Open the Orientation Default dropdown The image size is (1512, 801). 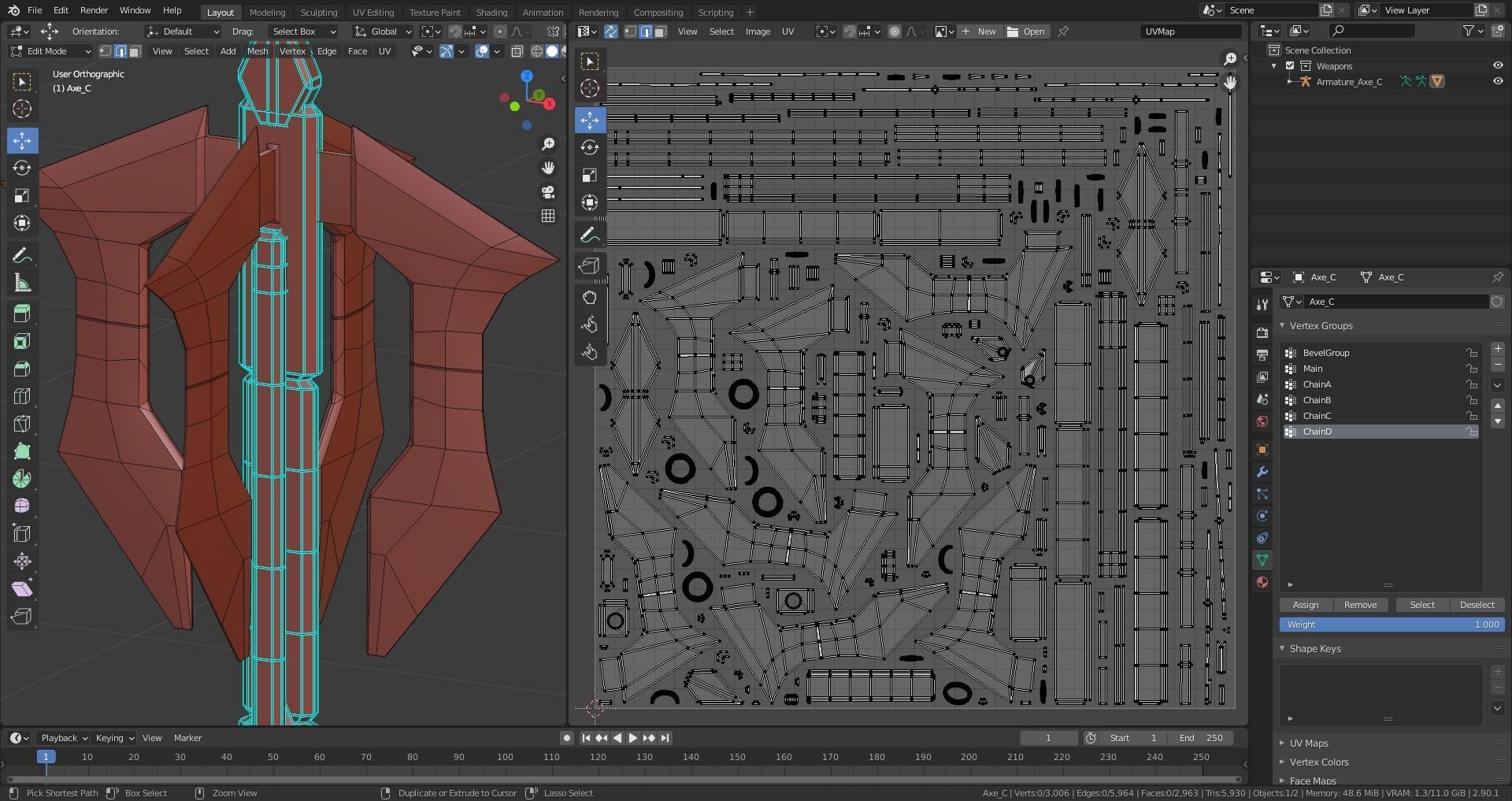183,32
